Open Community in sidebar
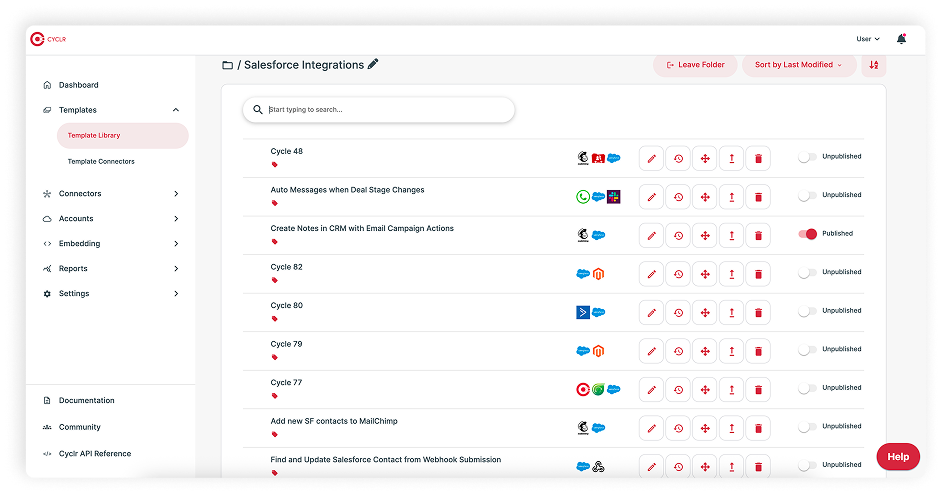This screenshot has height=493, width=941. [79, 427]
